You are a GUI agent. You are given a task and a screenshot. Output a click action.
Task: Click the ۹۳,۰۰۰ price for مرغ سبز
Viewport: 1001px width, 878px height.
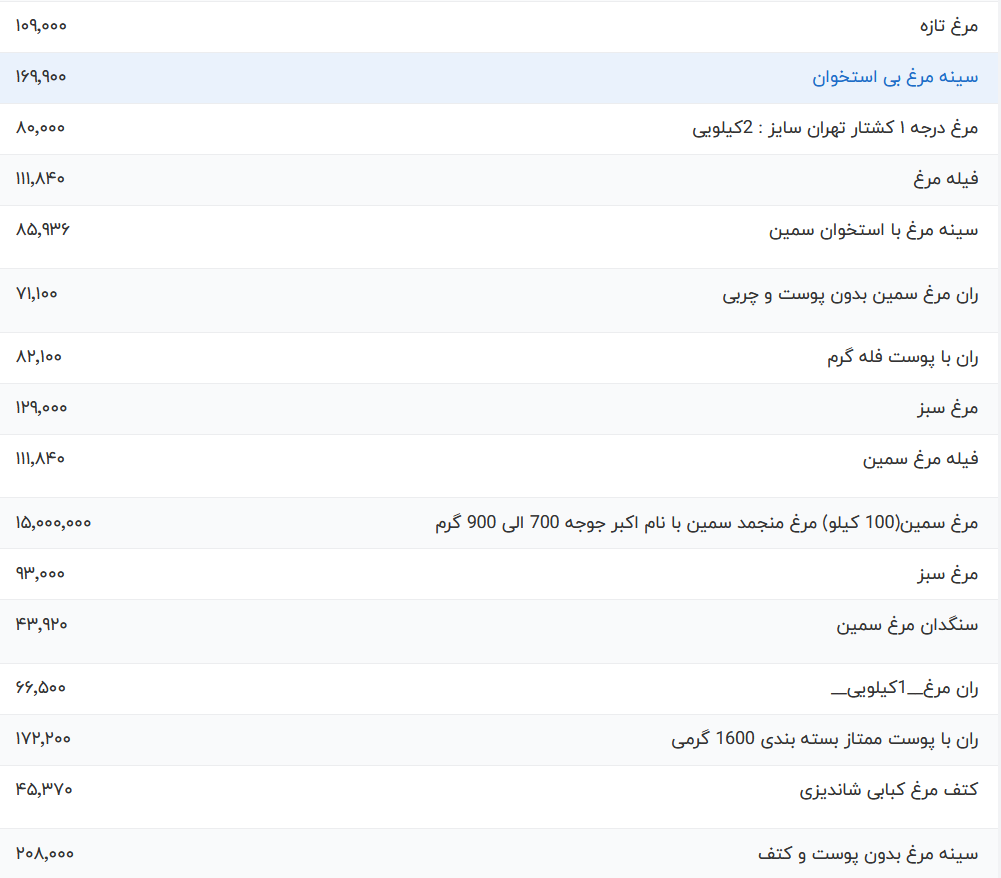[x=40, y=573]
